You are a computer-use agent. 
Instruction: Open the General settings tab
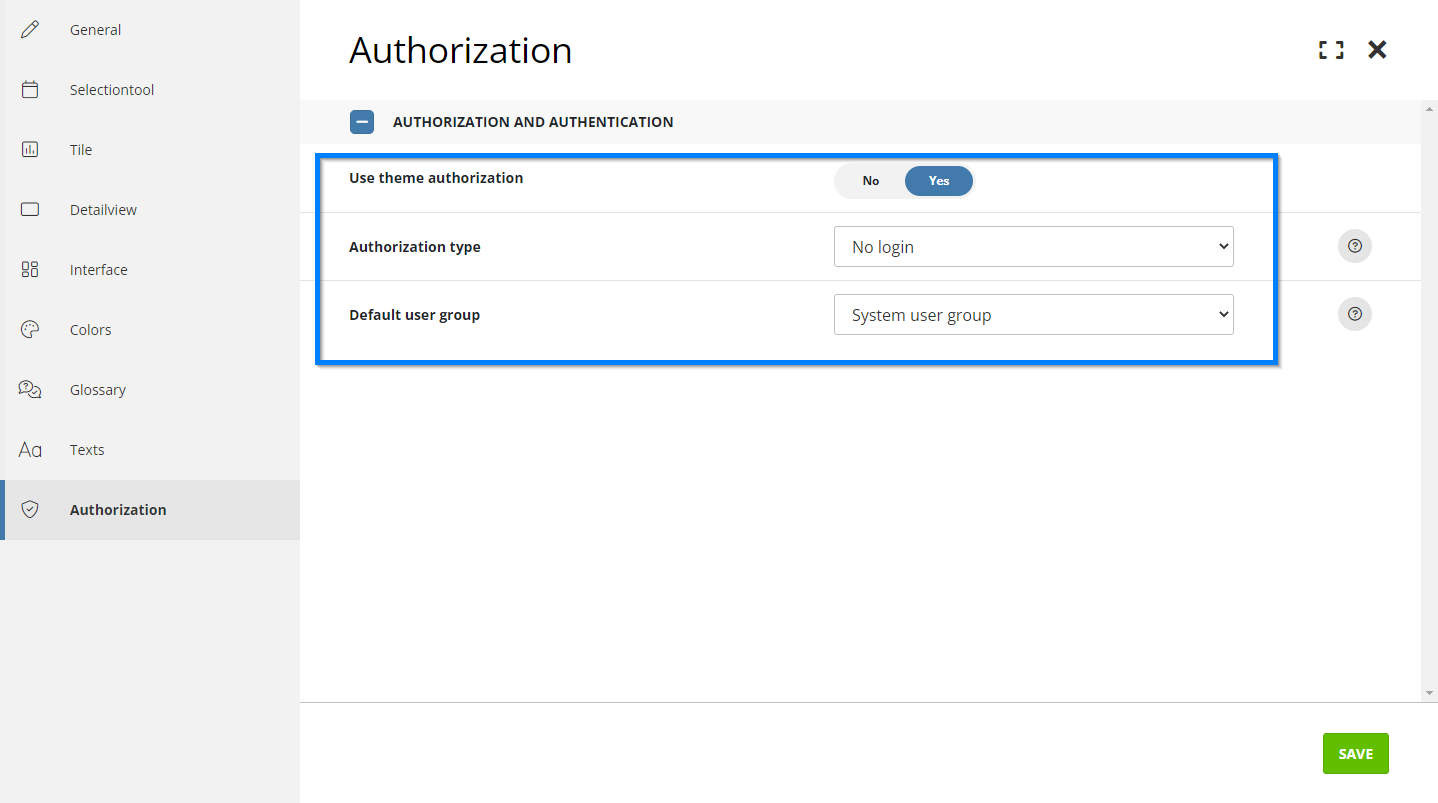point(150,30)
